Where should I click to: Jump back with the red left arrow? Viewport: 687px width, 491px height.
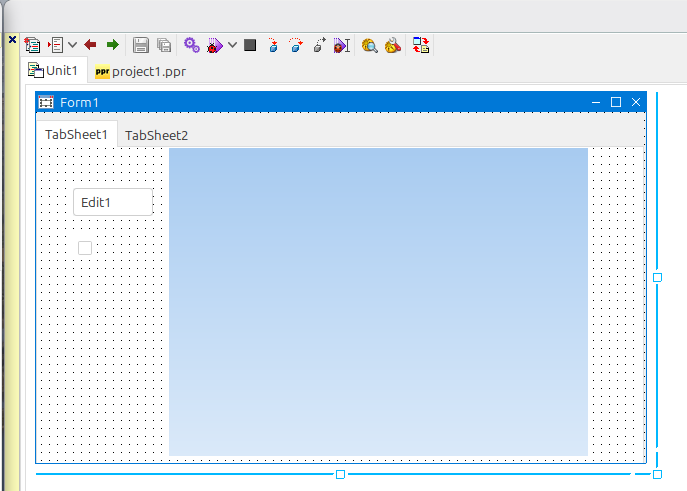[x=90, y=45]
